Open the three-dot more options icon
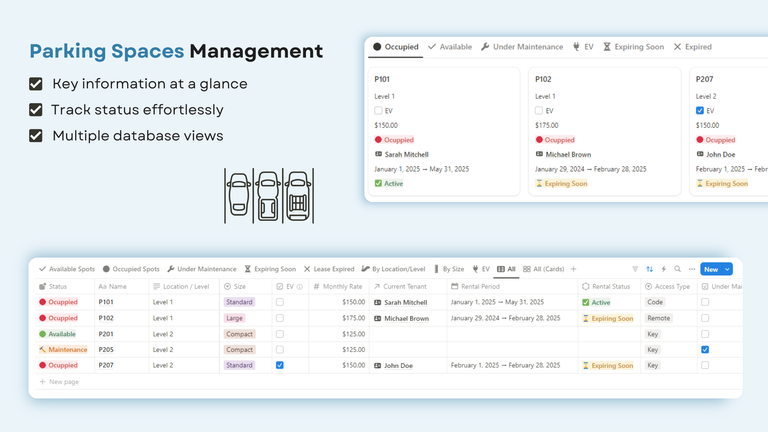 click(692, 269)
